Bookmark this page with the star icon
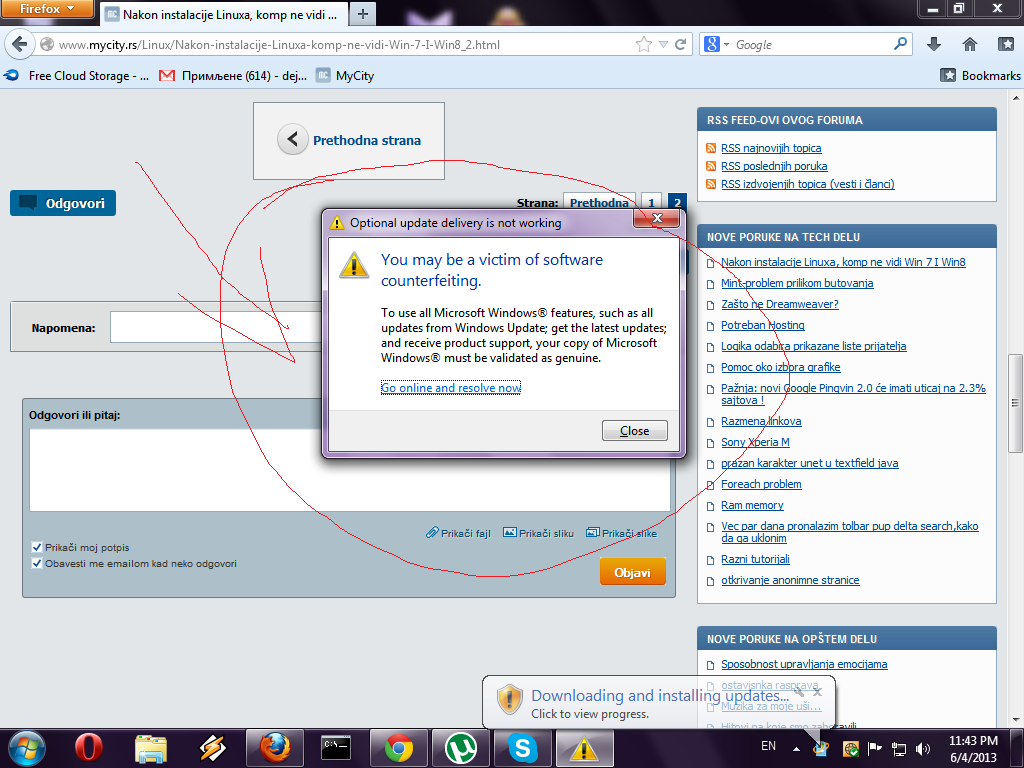This screenshot has width=1024, height=768. 643,44
